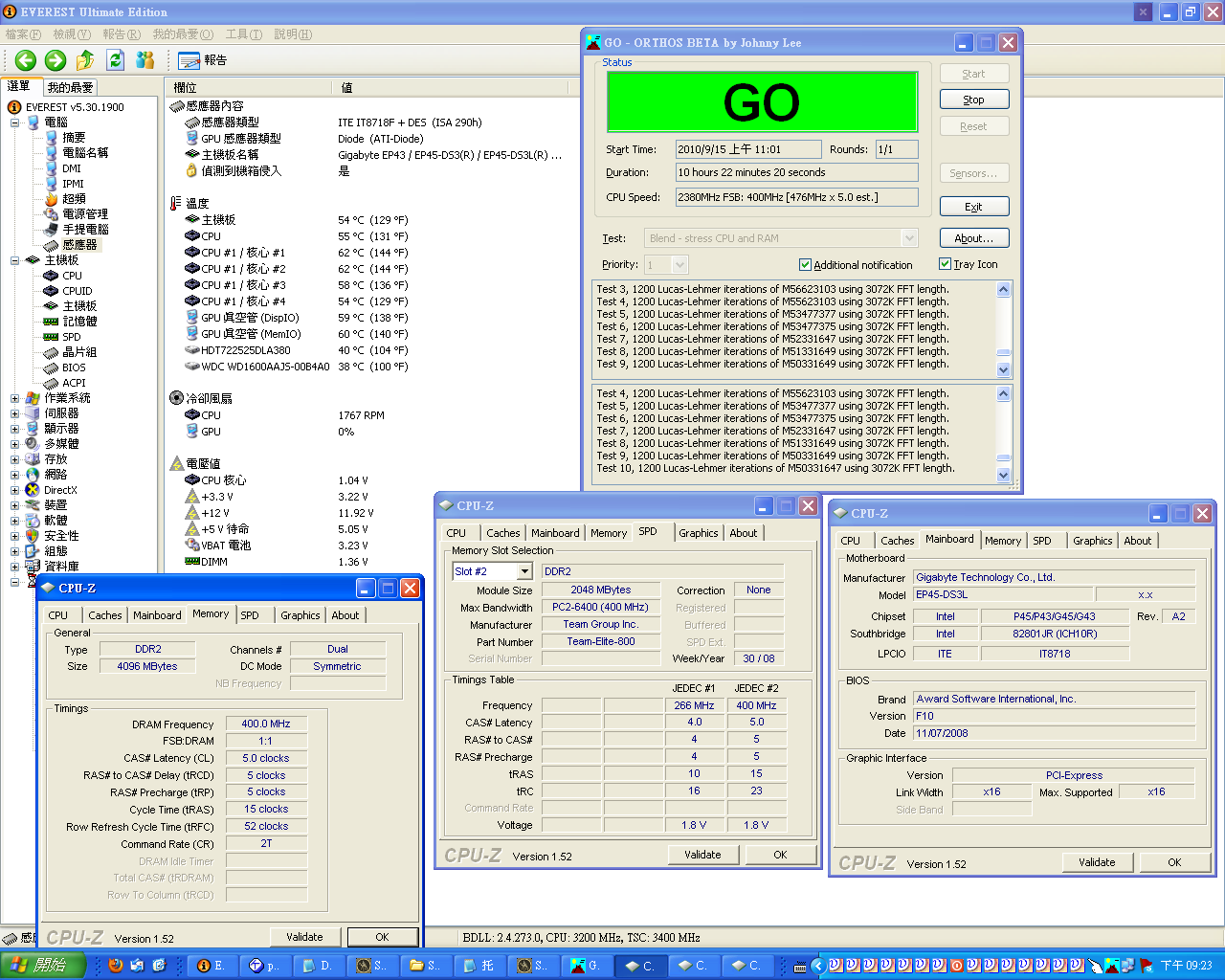Collapse the 主機板 node in EVEREST tree
The width and height of the screenshot is (1225, 980).
point(14,260)
